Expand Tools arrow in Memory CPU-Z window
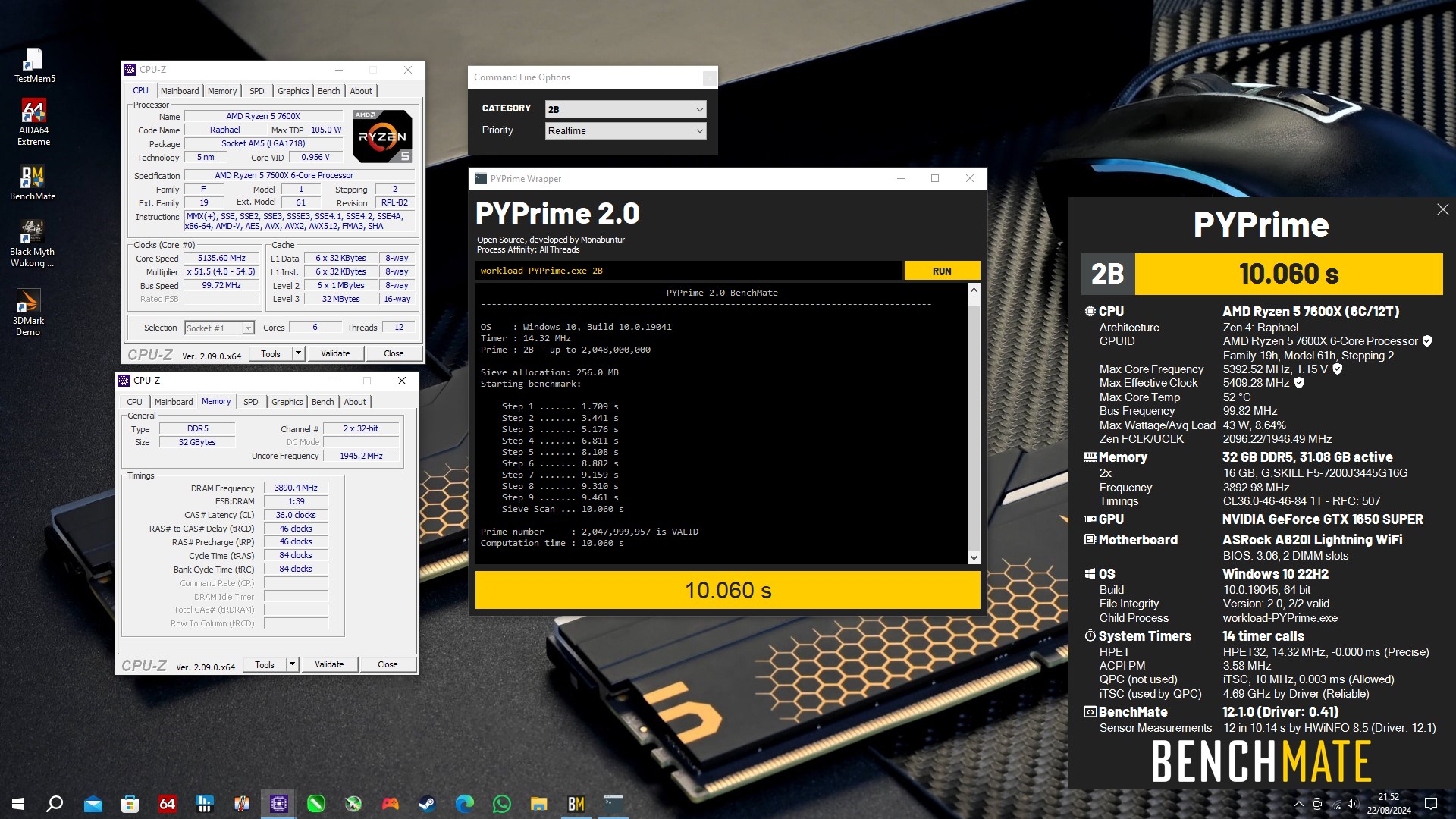Viewport: 1456px width, 819px height. coord(292,664)
